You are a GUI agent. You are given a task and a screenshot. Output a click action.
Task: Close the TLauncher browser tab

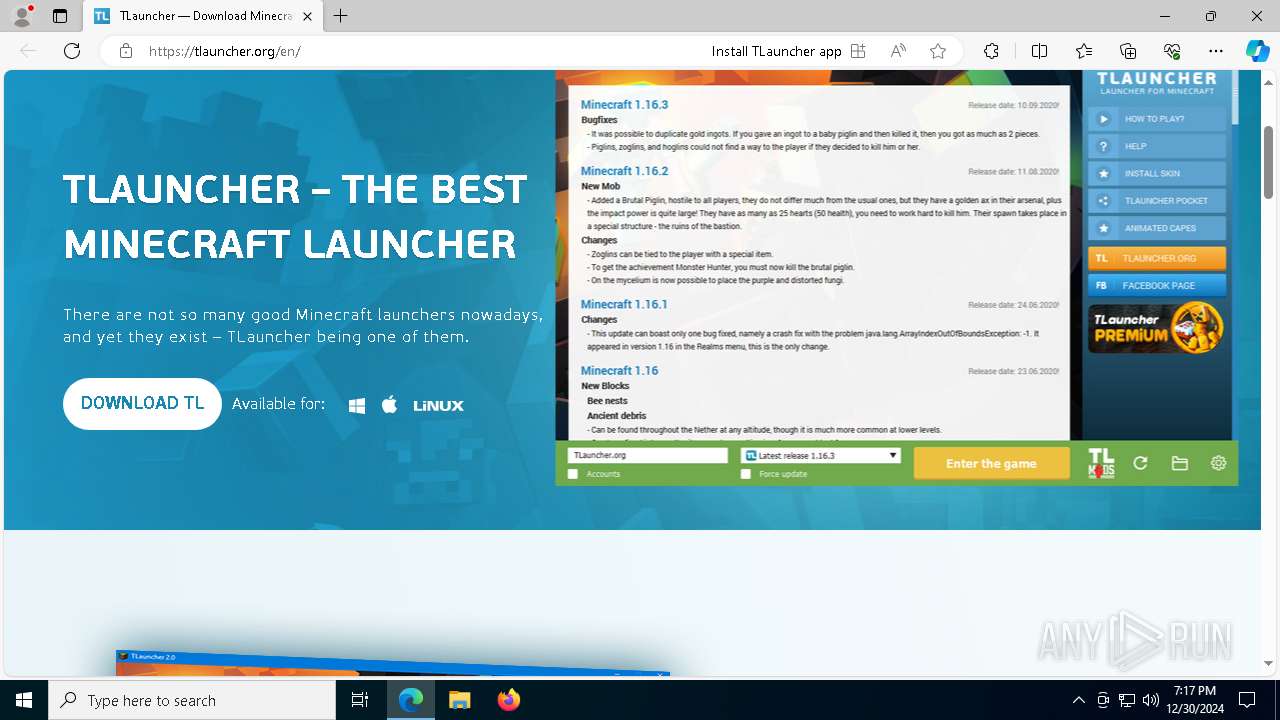pos(307,16)
